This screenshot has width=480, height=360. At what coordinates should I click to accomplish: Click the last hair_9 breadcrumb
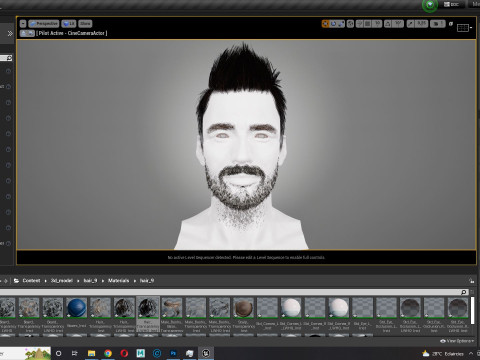[x=147, y=281]
